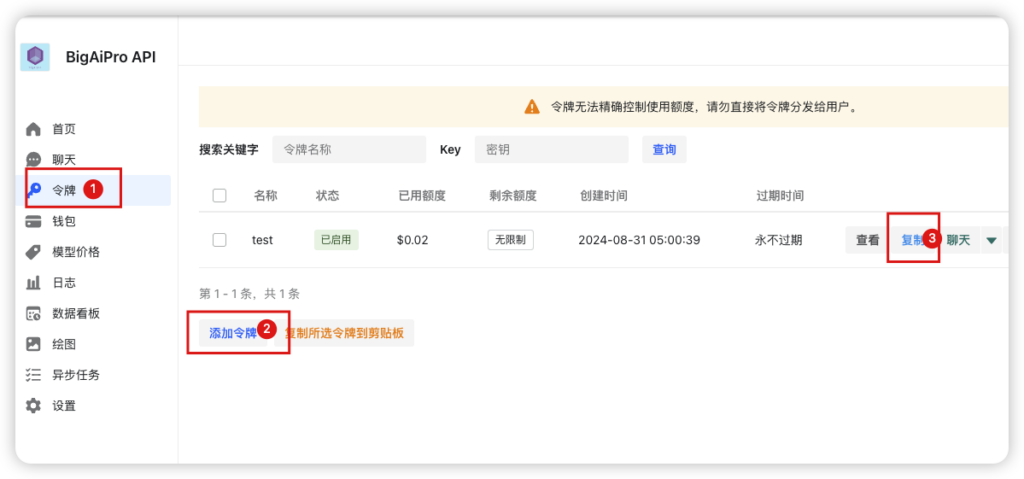Click the orange warning triangle icon
The height and width of the screenshot is (479, 1024).
tap(532, 107)
